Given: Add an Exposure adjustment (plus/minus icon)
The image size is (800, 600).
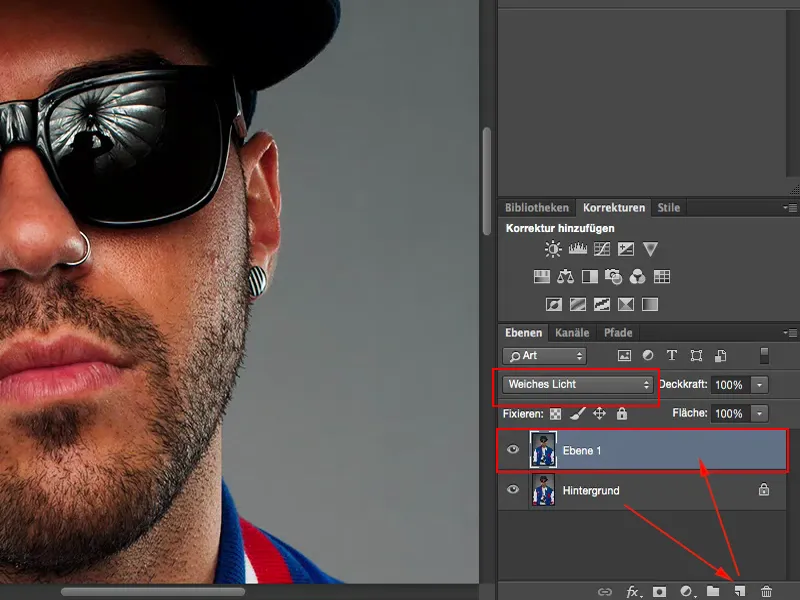Looking at the screenshot, I should click(x=626, y=249).
